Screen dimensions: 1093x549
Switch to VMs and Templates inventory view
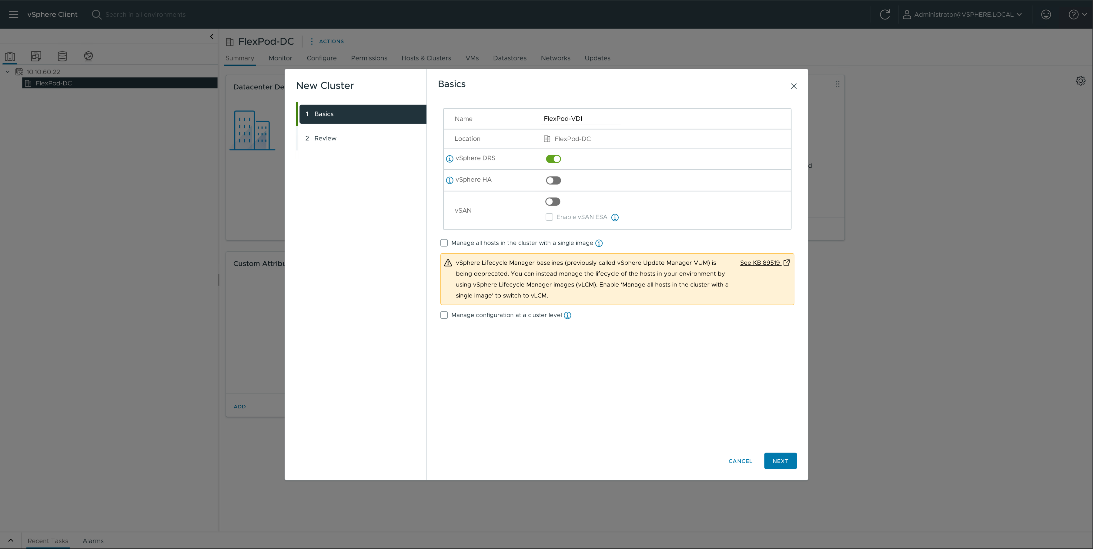[36, 56]
